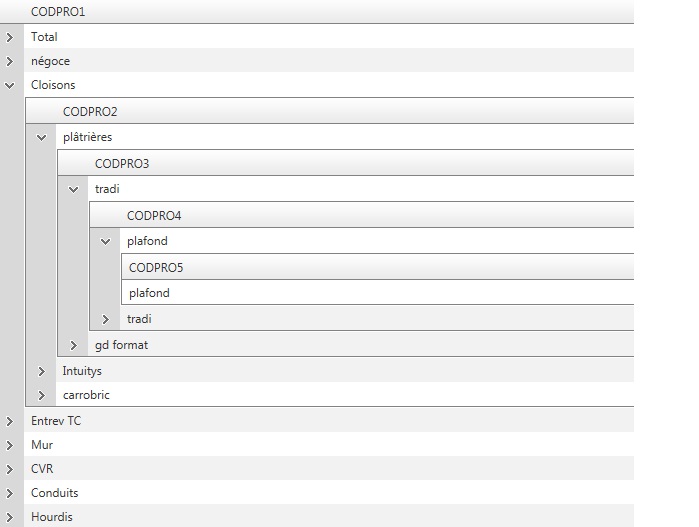Expand the Intuitys row
The height and width of the screenshot is (527, 699).
42,371
